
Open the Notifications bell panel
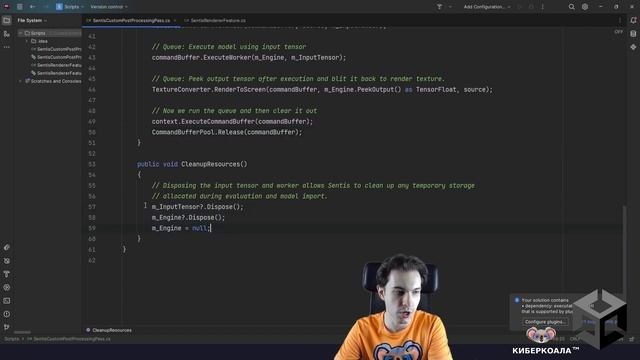pos(633,20)
